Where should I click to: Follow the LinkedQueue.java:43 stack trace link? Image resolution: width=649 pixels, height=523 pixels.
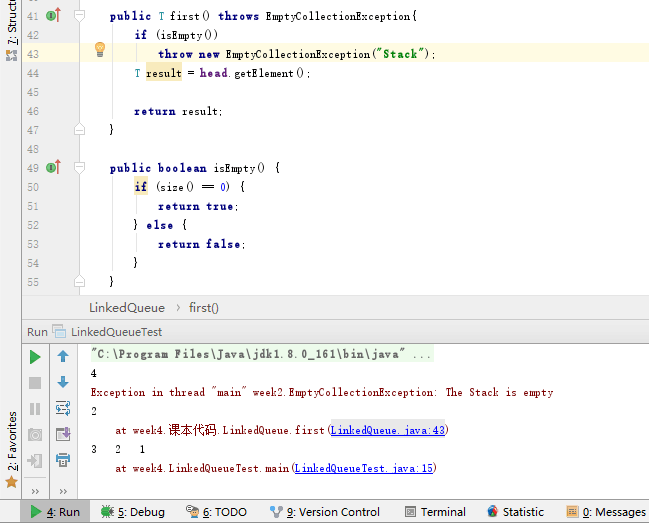pyautogui.click(x=388, y=430)
